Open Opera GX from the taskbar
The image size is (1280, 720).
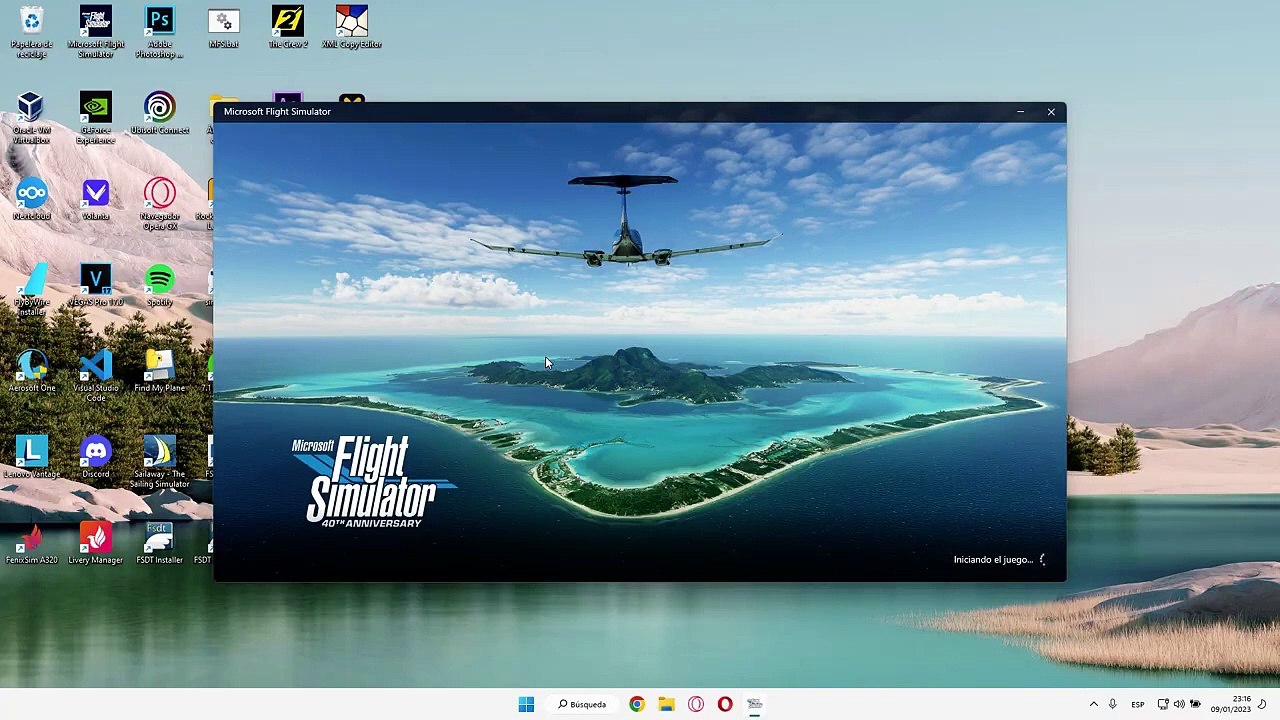point(696,704)
